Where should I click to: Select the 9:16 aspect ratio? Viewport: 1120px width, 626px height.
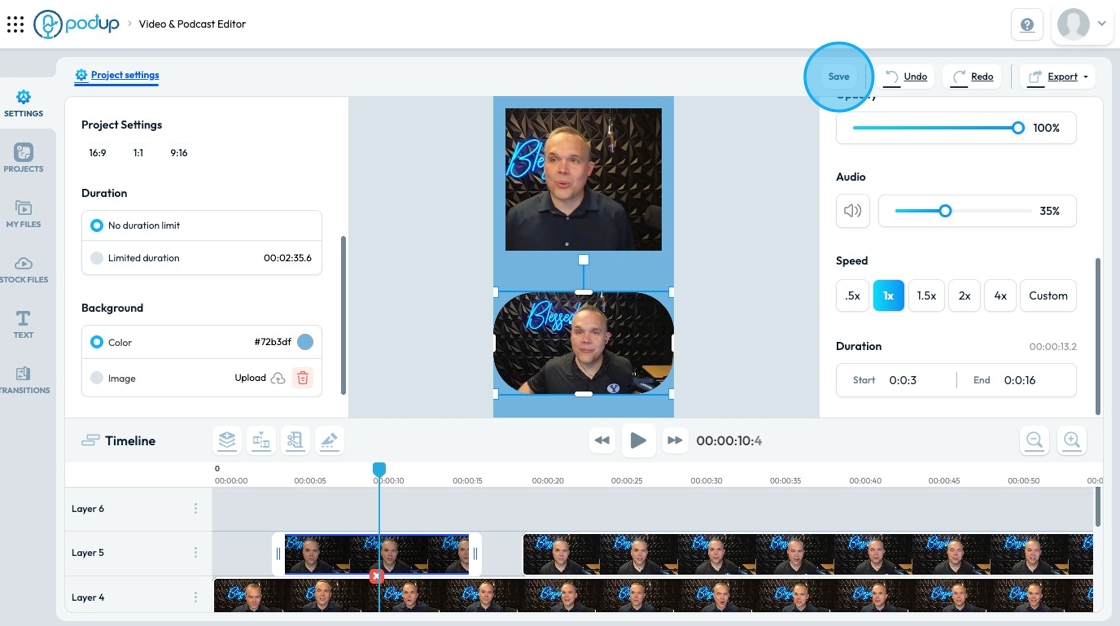179,153
